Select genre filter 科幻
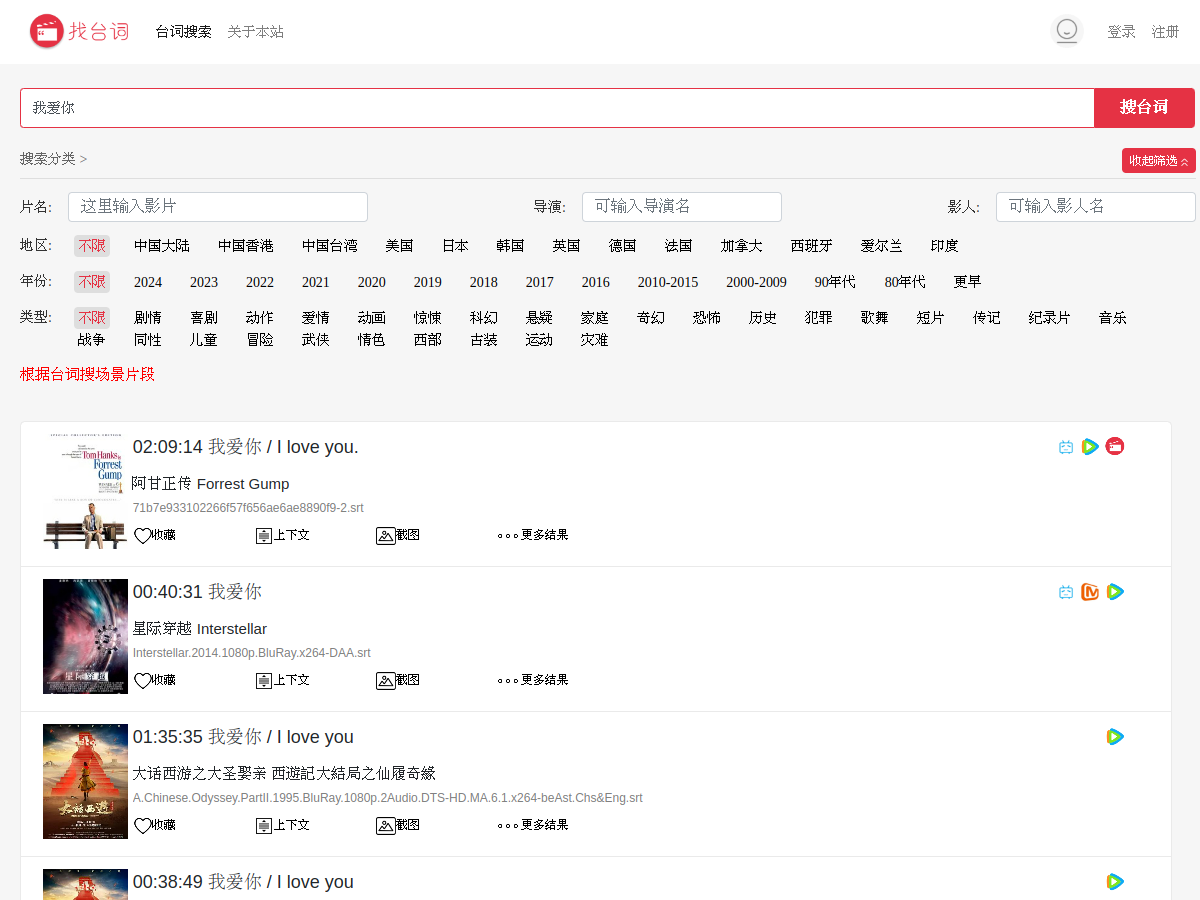Screen dimensions: 1200x900 tap(484, 318)
